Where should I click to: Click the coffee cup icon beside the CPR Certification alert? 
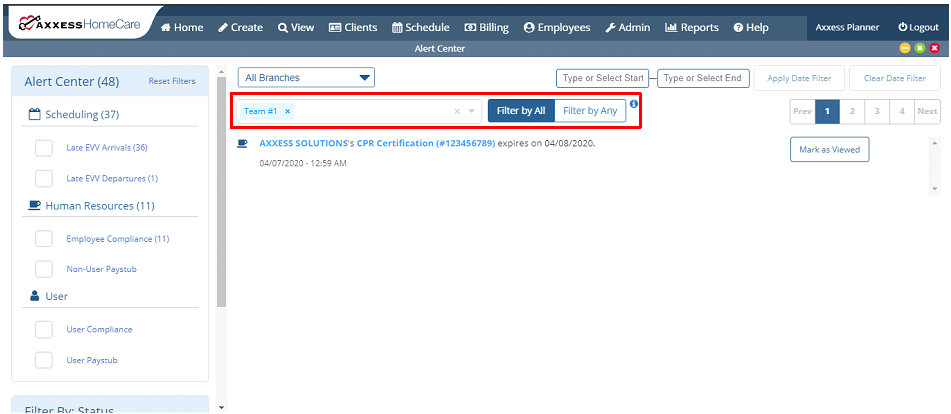click(x=242, y=143)
